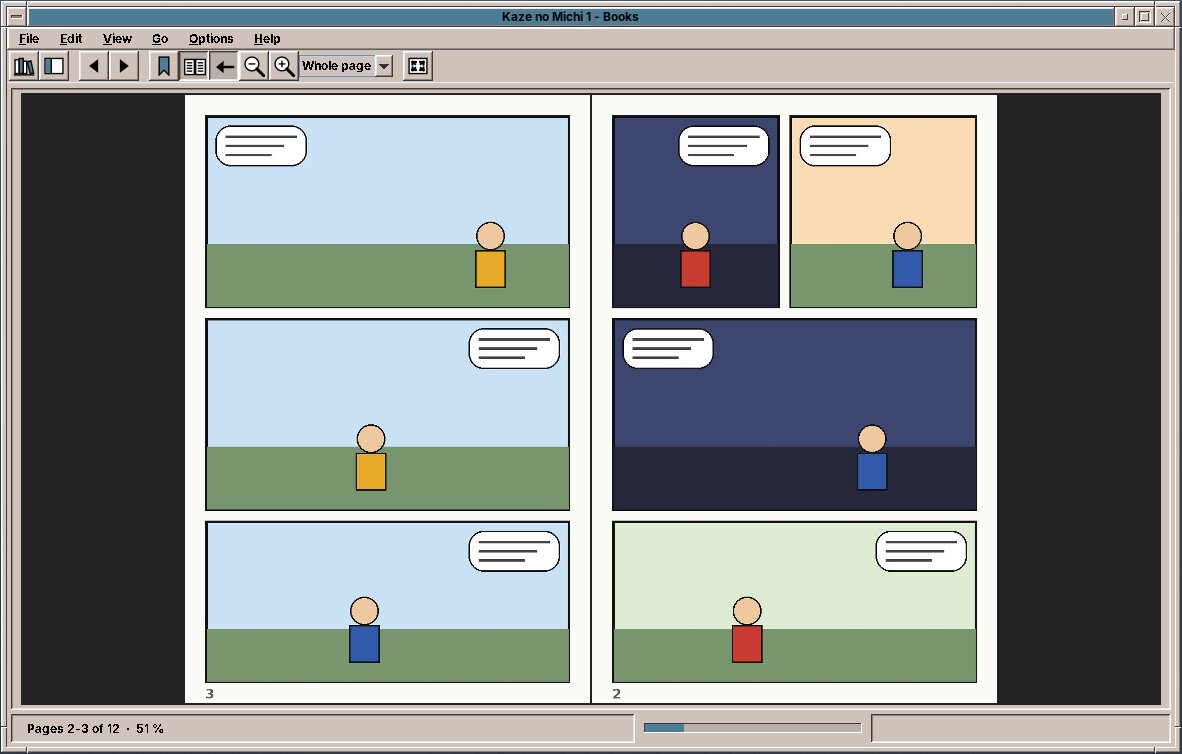Zoom out with the minus magnifier
Screen dimensions: 1182x754
coord(255,66)
